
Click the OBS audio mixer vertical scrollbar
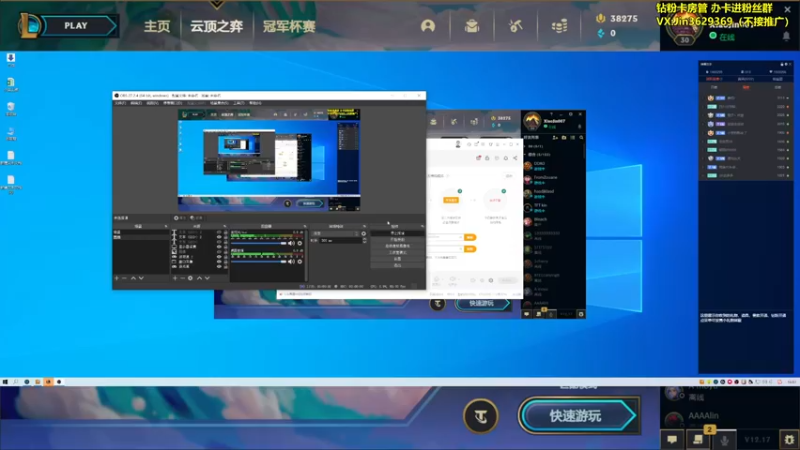(x=307, y=255)
